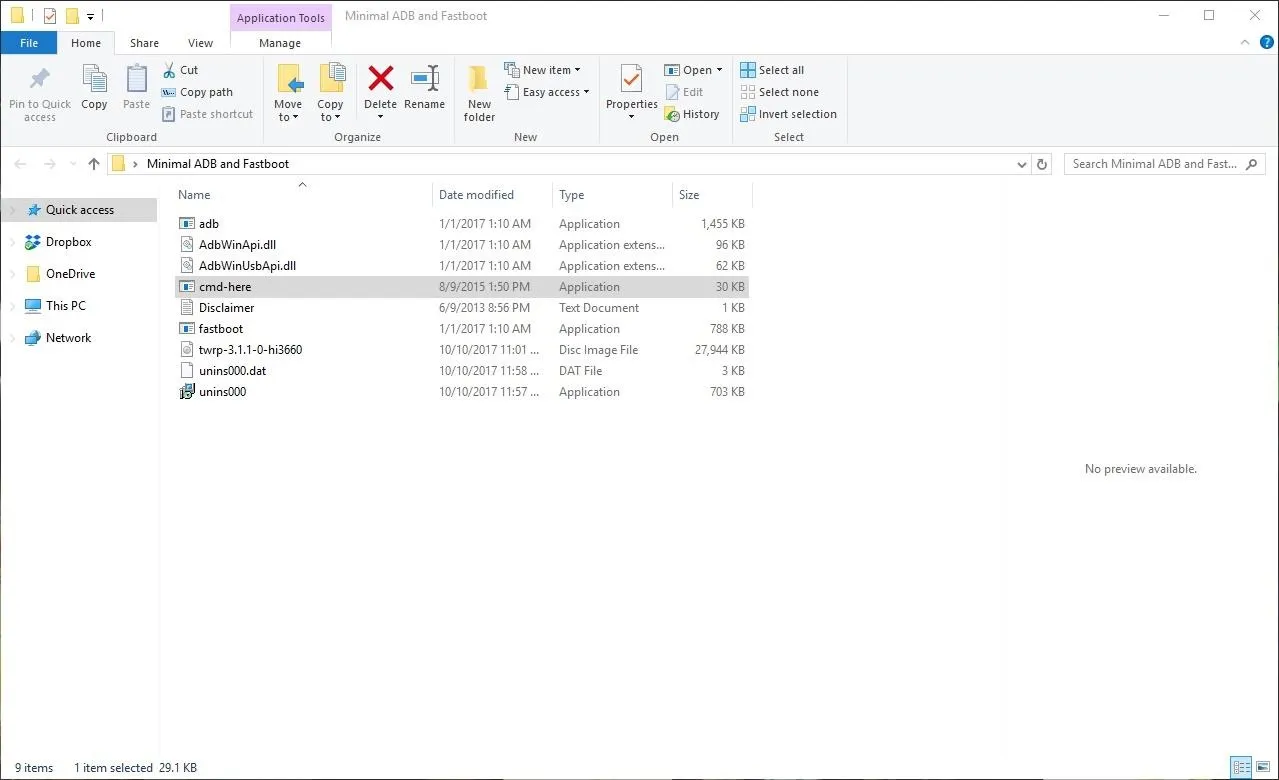Switch to the Home ribbon tab
The image size is (1279, 780).
(x=86, y=43)
